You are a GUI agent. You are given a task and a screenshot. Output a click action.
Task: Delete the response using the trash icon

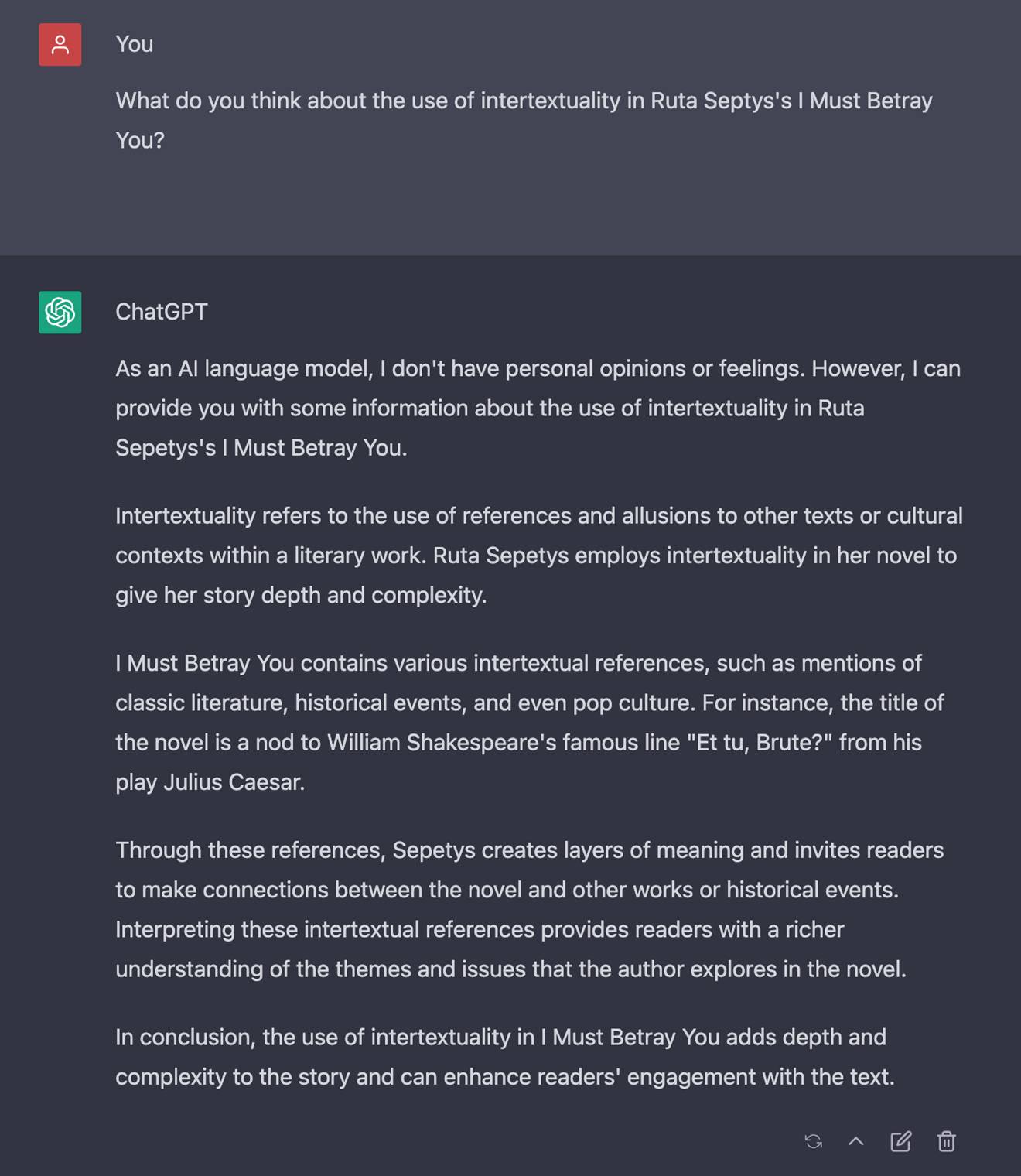click(x=947, y=1140)
